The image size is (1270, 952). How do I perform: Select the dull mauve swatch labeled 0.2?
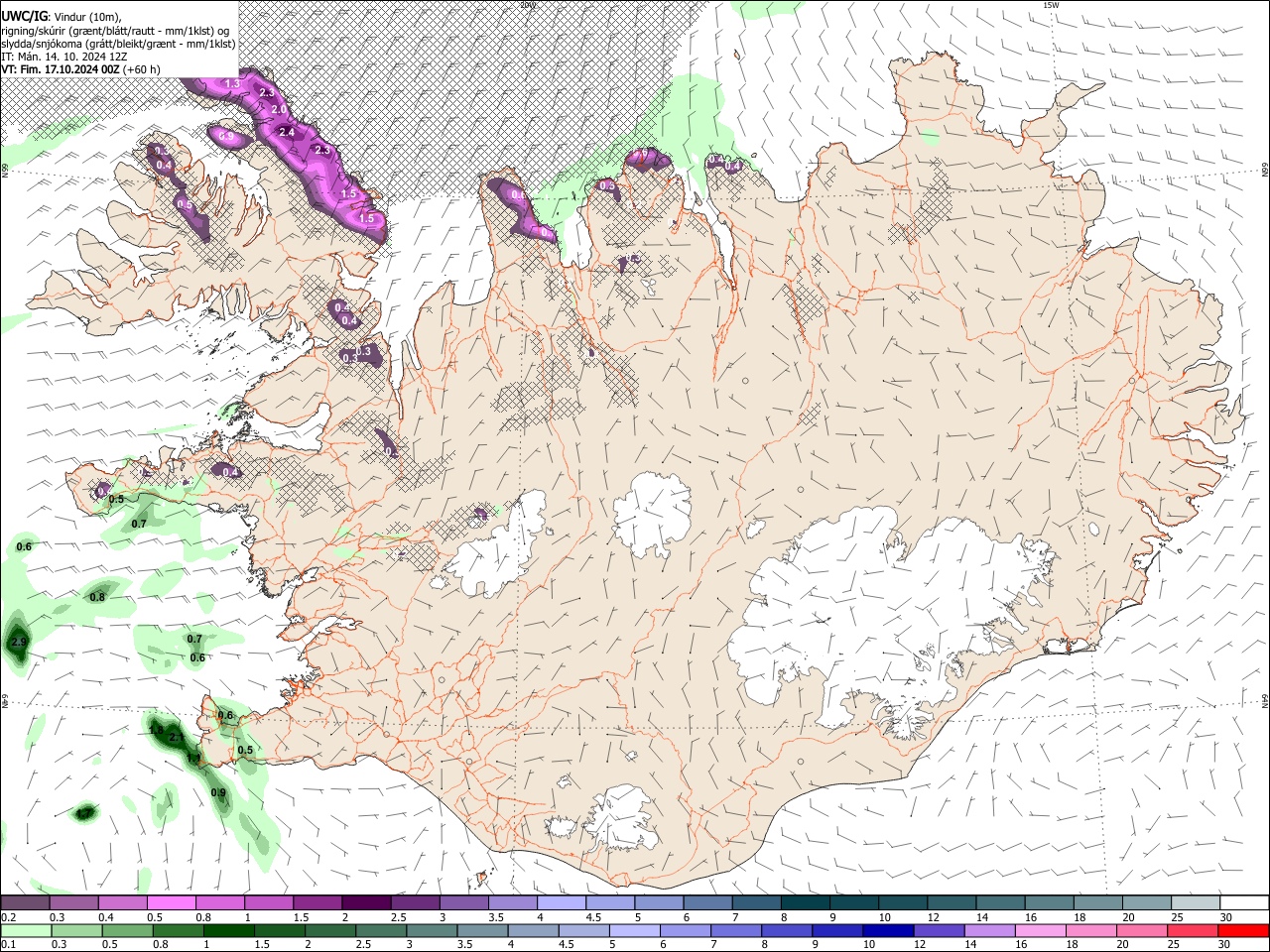[26, 903]
